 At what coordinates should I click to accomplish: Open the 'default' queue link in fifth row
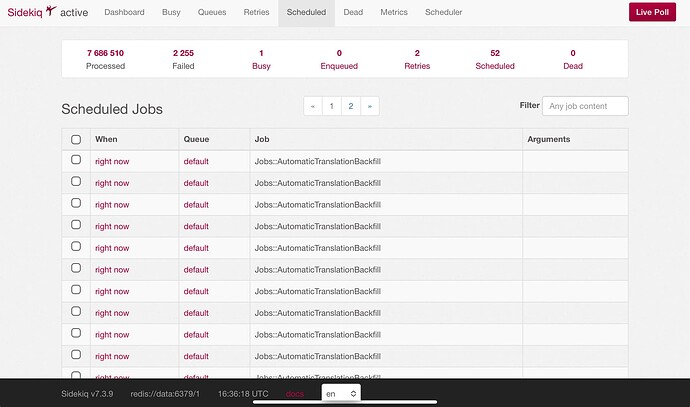[196, 248]
